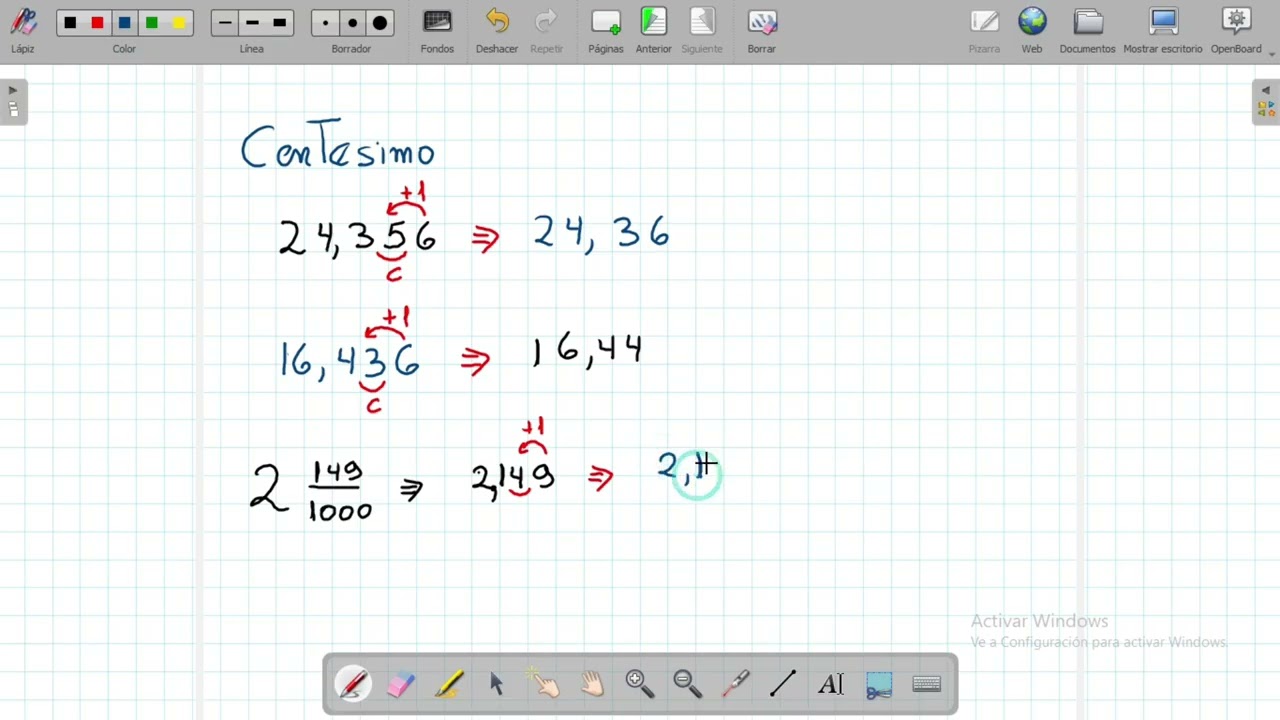Select the thick line width

pyautogui.click(x=280, y=23)
